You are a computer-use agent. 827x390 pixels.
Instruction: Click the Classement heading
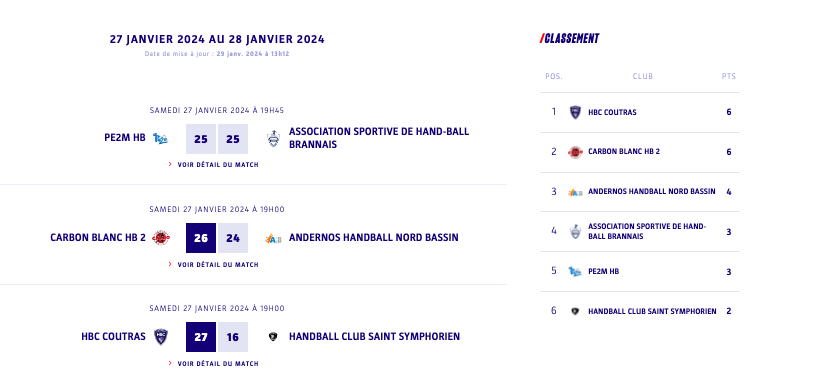570,39
